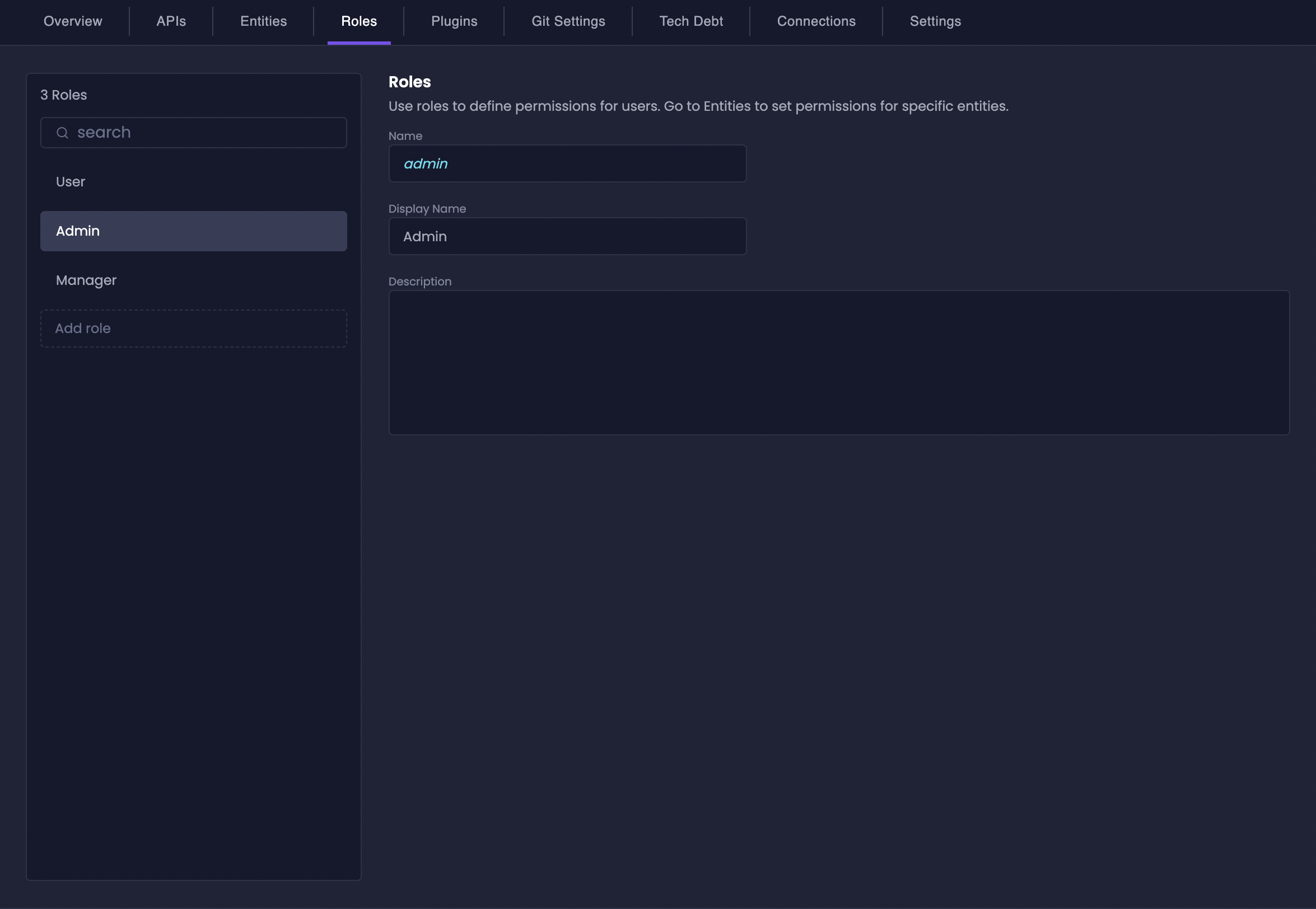The height and width of the screenshot is (909, 1316).
Task: Open the Overview tab
Action: click(x=73, y=21)
